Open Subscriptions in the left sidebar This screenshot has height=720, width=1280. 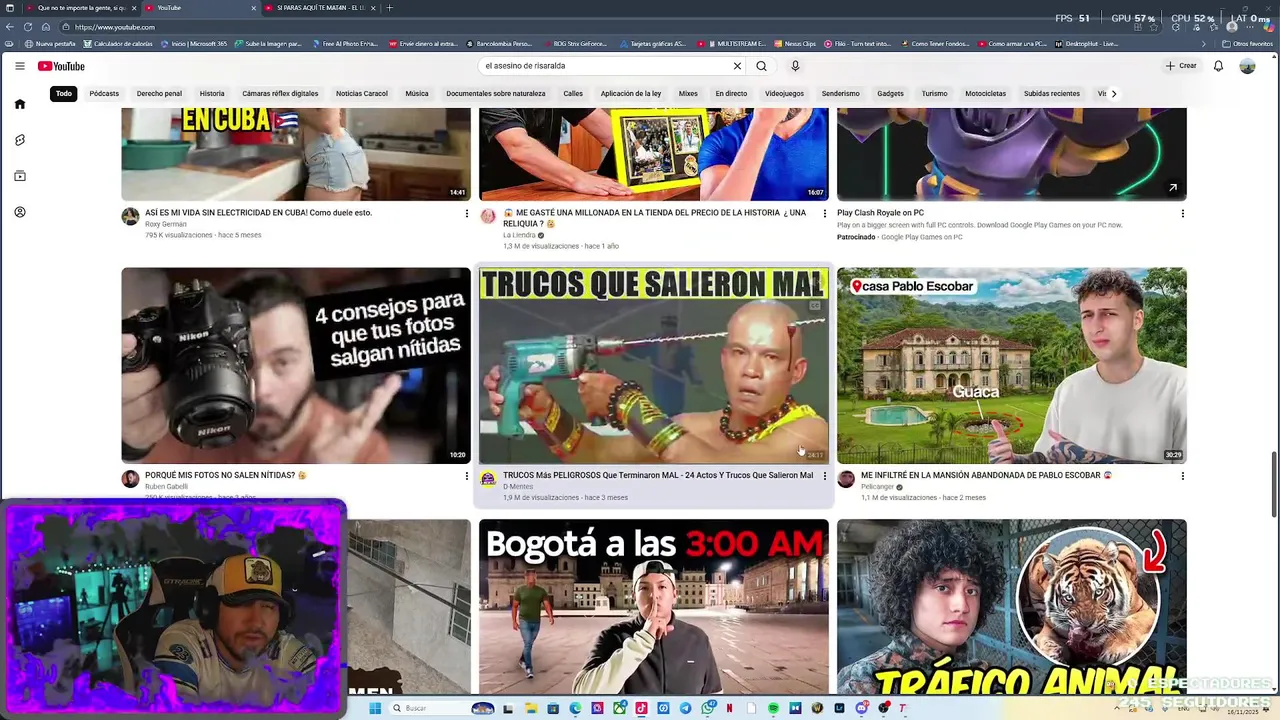[x=19, y=176]
